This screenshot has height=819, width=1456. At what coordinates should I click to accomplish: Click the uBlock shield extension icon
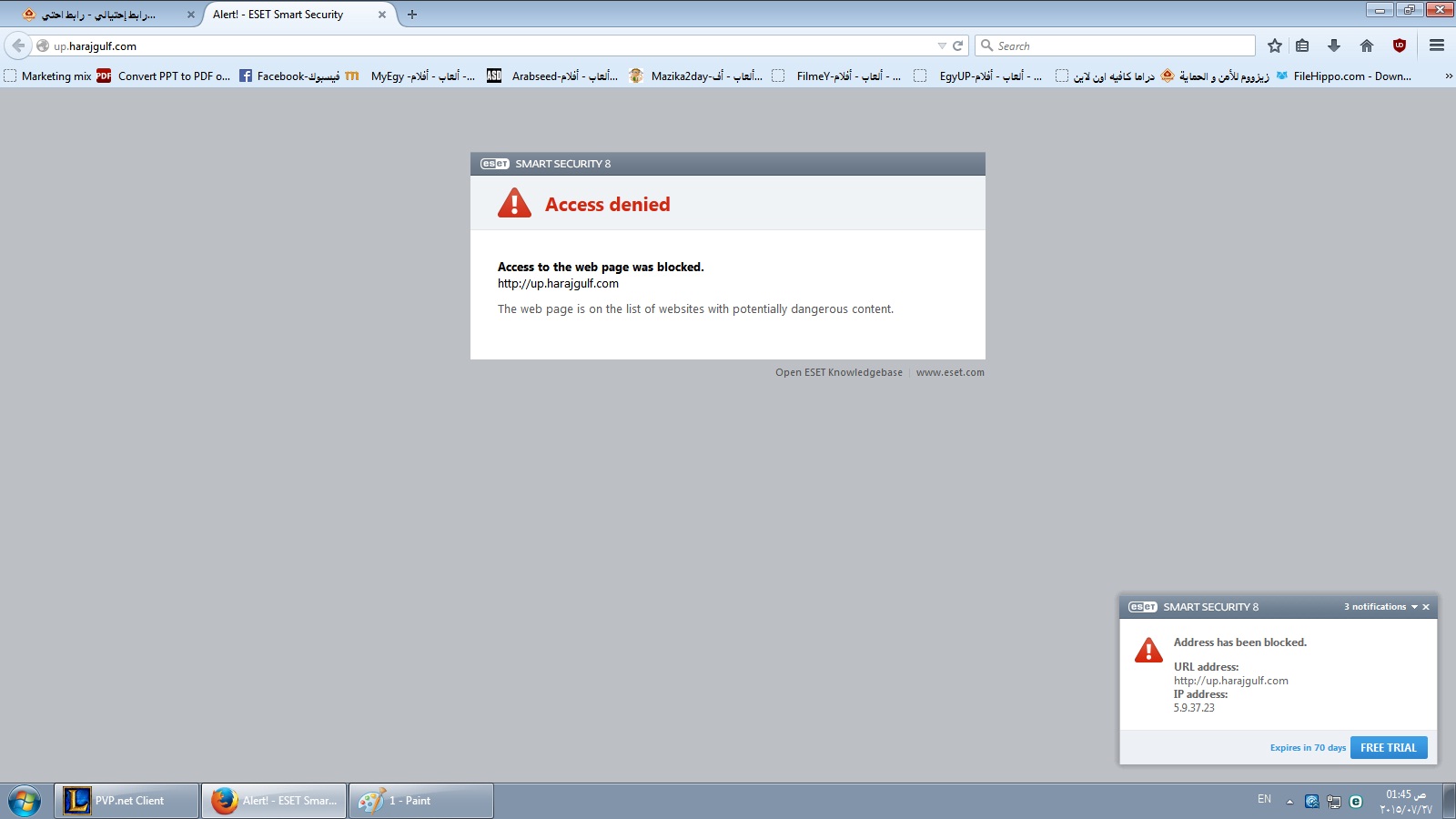[x=1400, y=45]
